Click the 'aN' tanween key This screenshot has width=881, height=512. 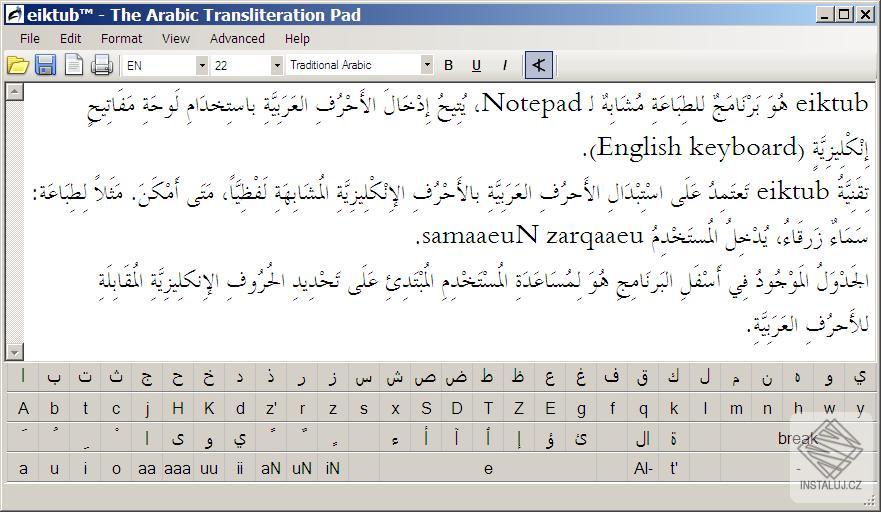pos(271,468)
